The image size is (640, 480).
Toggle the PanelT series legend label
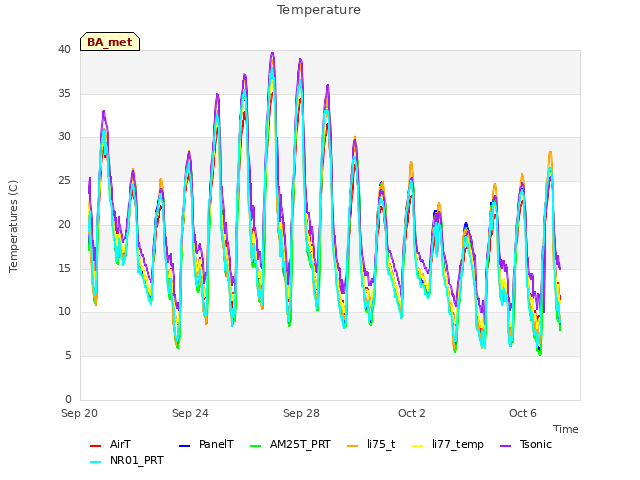(216, 444)
